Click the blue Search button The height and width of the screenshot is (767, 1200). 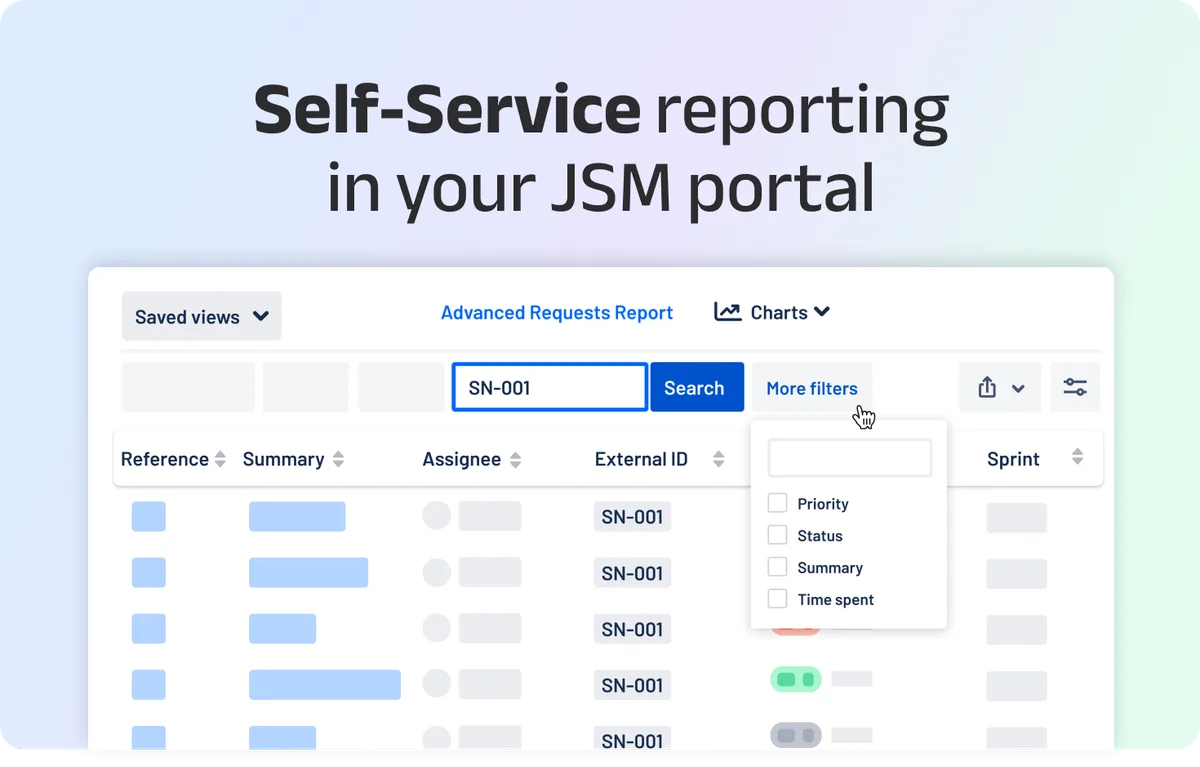pos(697,387)
